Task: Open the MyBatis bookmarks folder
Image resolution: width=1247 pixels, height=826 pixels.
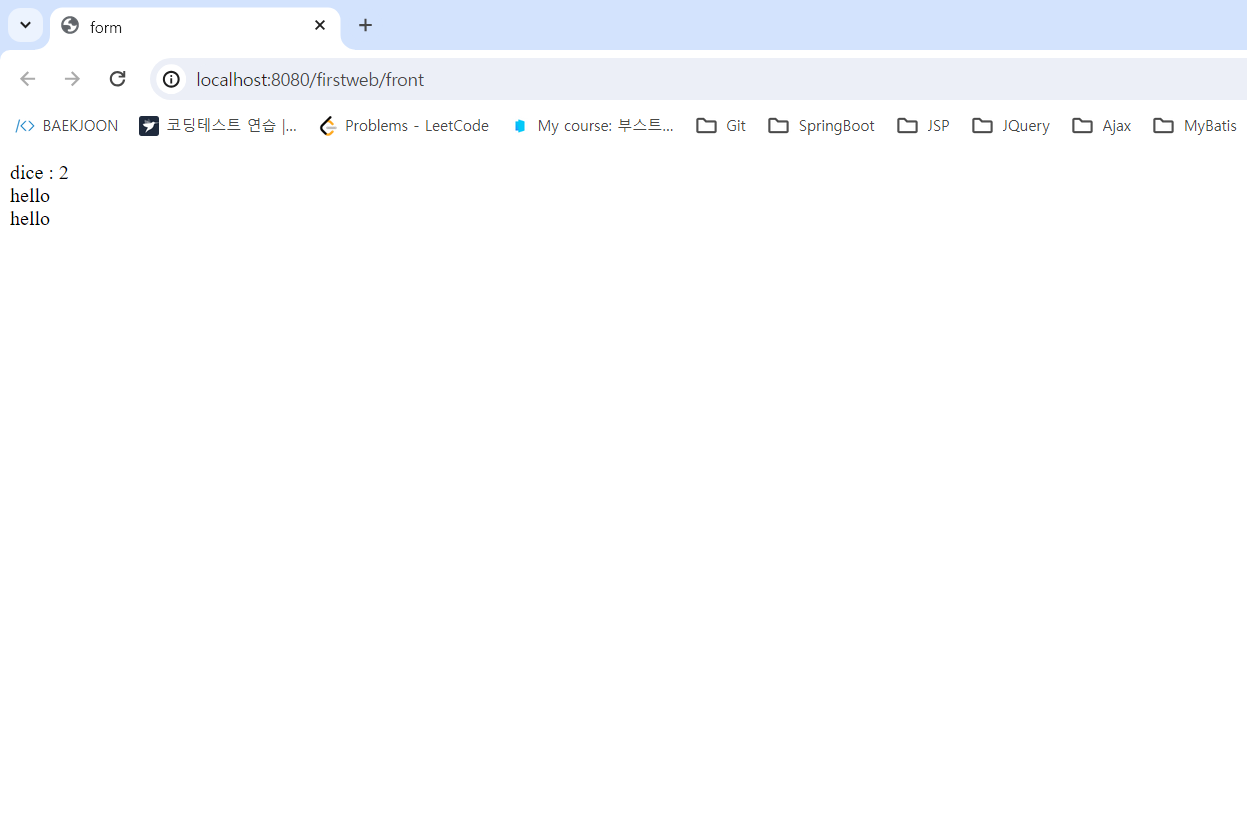Action: 1196,126
